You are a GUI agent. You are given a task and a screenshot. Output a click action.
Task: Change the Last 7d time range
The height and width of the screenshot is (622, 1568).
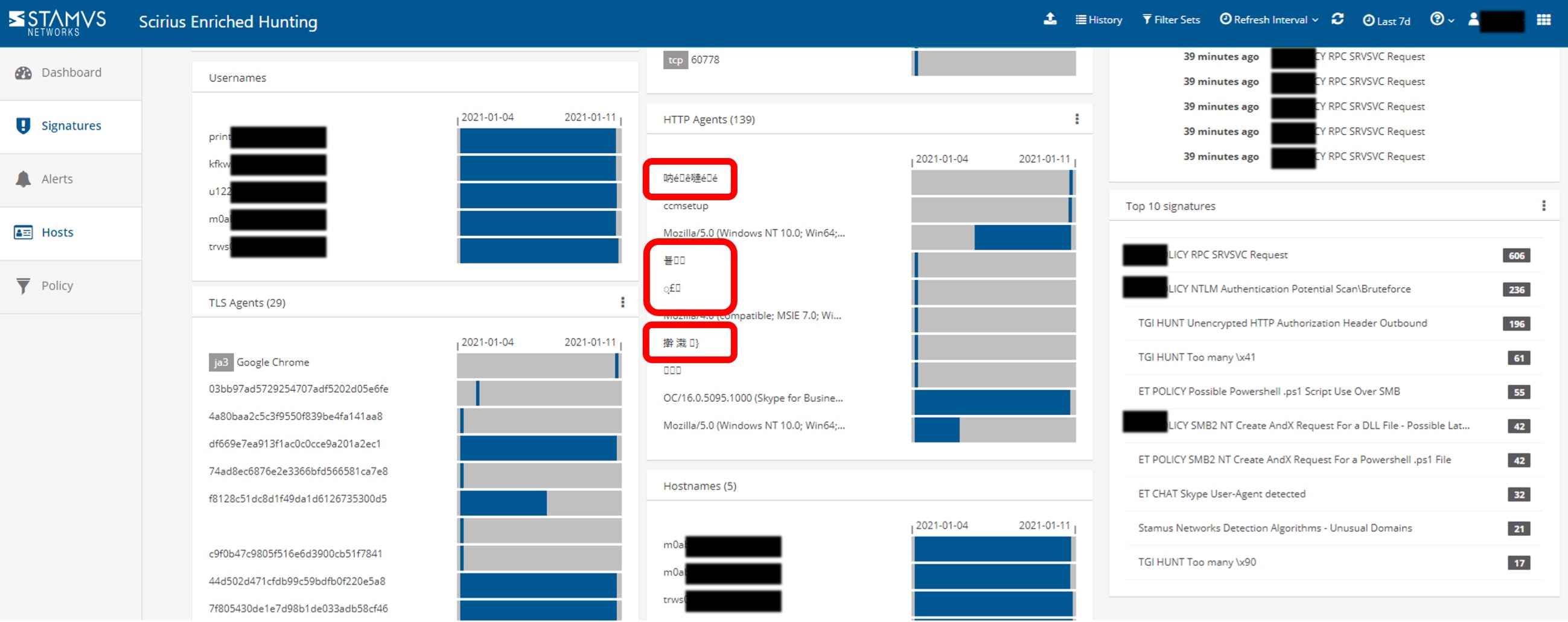[1386, 21]
